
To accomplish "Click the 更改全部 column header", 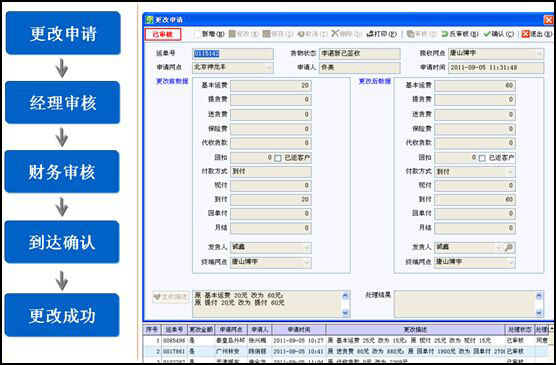I will (x=201, y=330).
